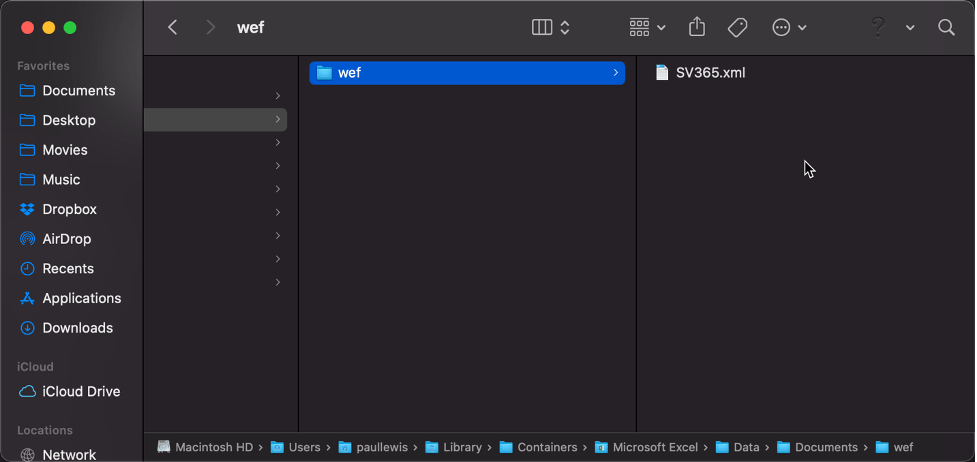
Task: Open Recents from the sidebar
Action: (x=68, y=268)
